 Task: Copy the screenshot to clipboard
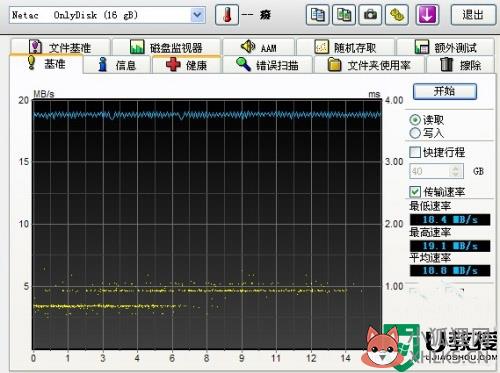click(344, 15)
